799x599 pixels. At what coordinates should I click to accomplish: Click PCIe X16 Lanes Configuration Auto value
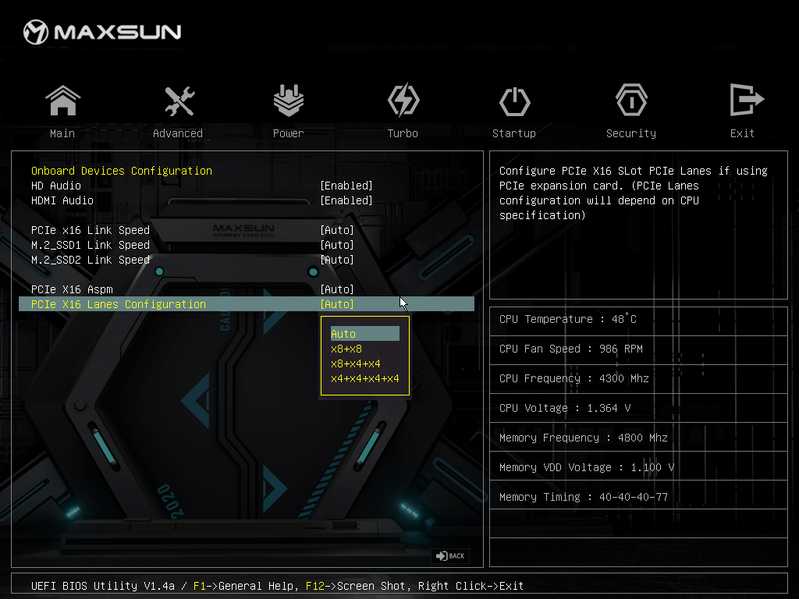(x=337, y=304)
